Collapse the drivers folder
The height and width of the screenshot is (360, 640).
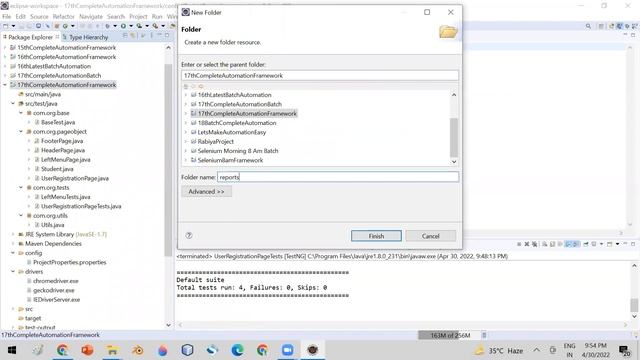13,271
